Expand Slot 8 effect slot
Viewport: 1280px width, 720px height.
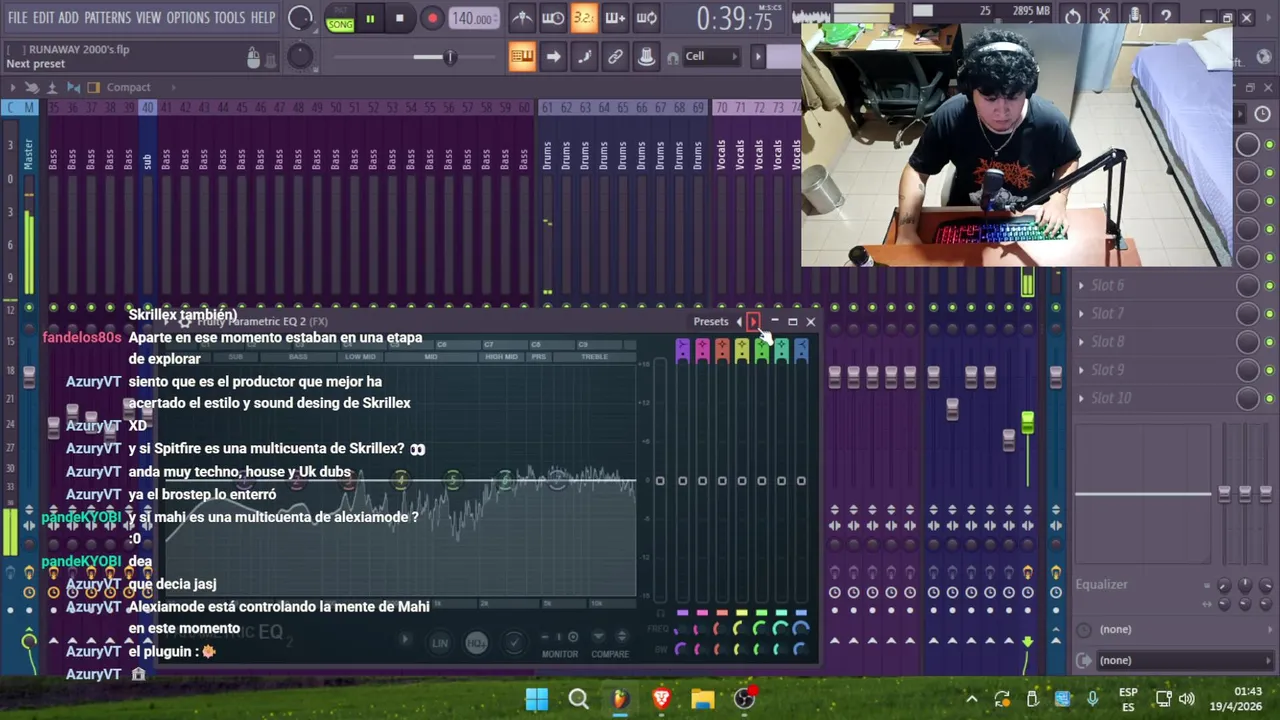coord(1081,341)
